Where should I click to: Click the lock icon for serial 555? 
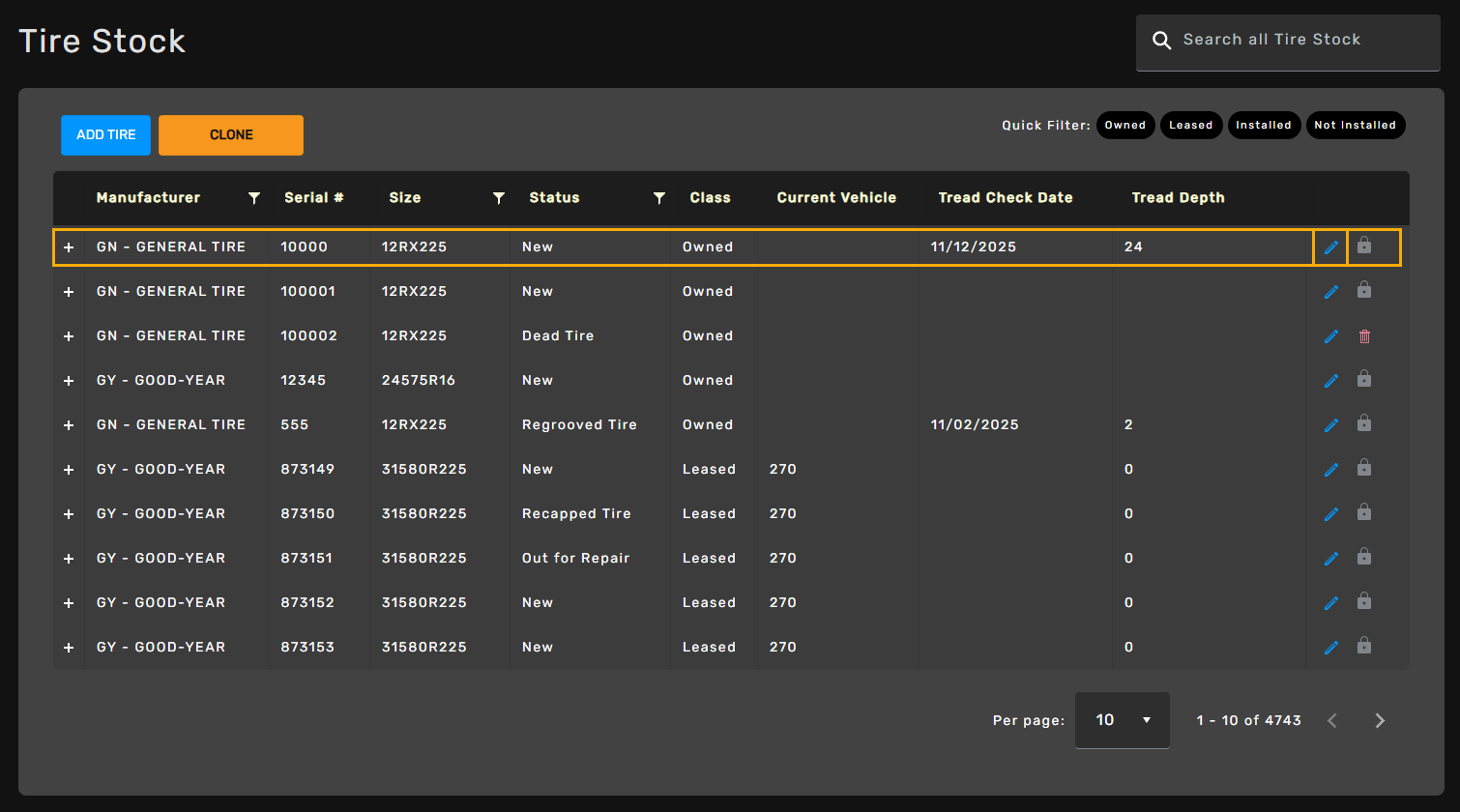coord(1364,423)
